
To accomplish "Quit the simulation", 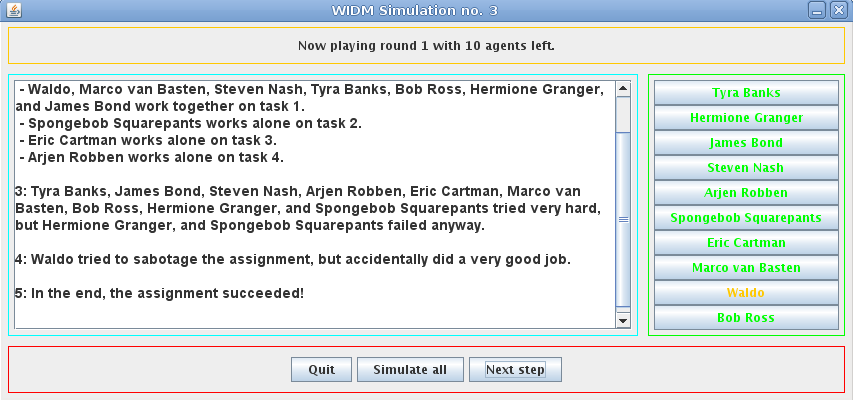I will click(322, 370).
